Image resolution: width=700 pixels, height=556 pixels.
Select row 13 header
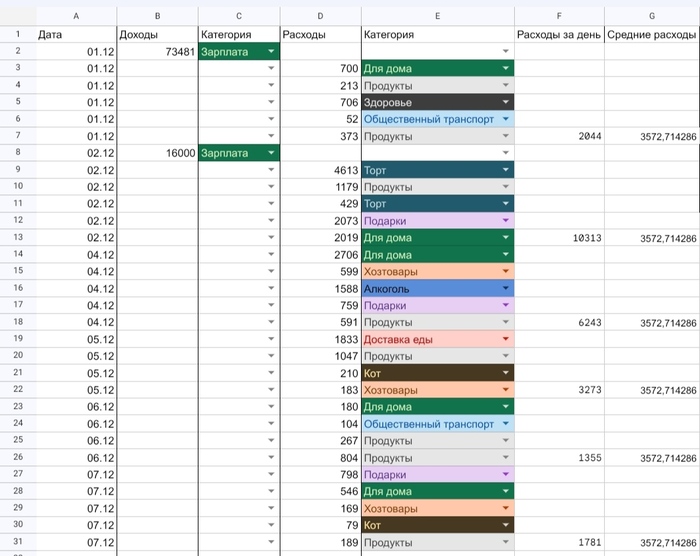click(18, 237)
